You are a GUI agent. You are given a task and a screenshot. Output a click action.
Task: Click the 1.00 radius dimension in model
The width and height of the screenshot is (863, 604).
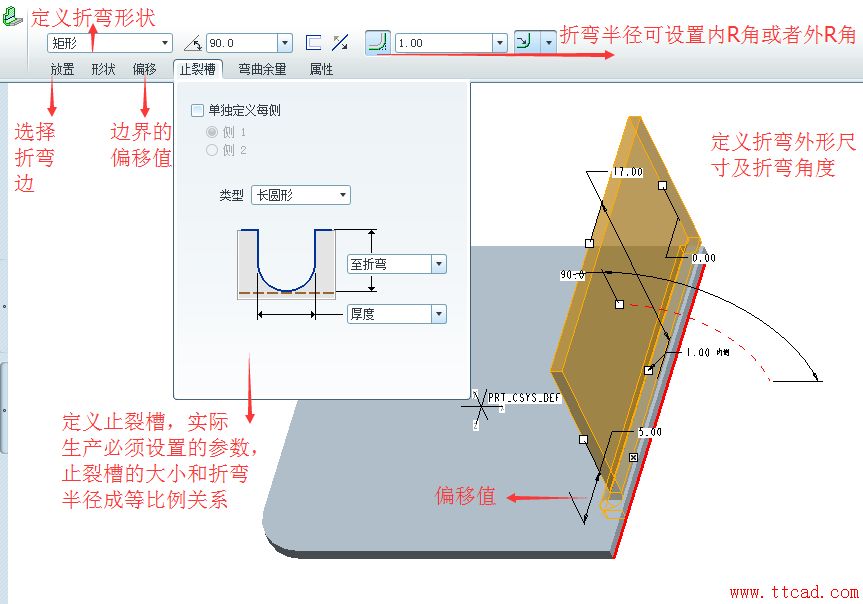tap(698, 352)
